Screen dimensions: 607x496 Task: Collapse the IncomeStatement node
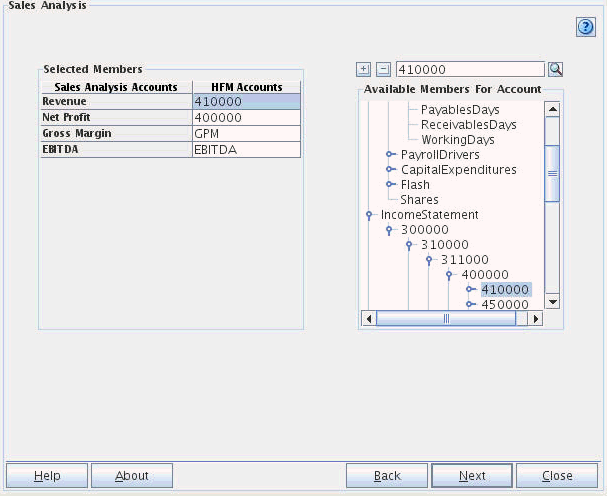369,215
